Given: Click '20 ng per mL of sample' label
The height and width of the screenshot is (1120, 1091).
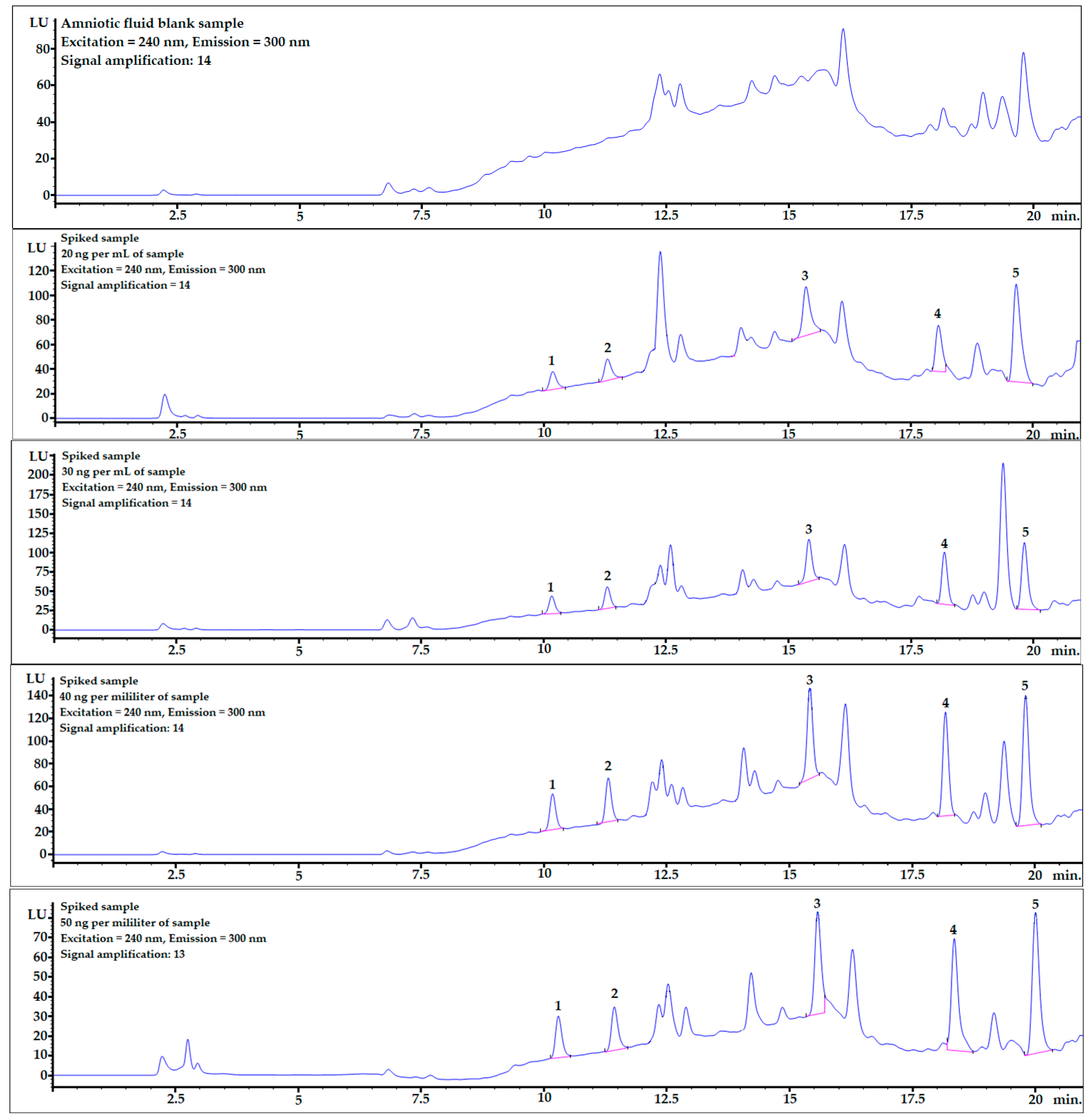Looking at the screenshot, I should point(123,253).
